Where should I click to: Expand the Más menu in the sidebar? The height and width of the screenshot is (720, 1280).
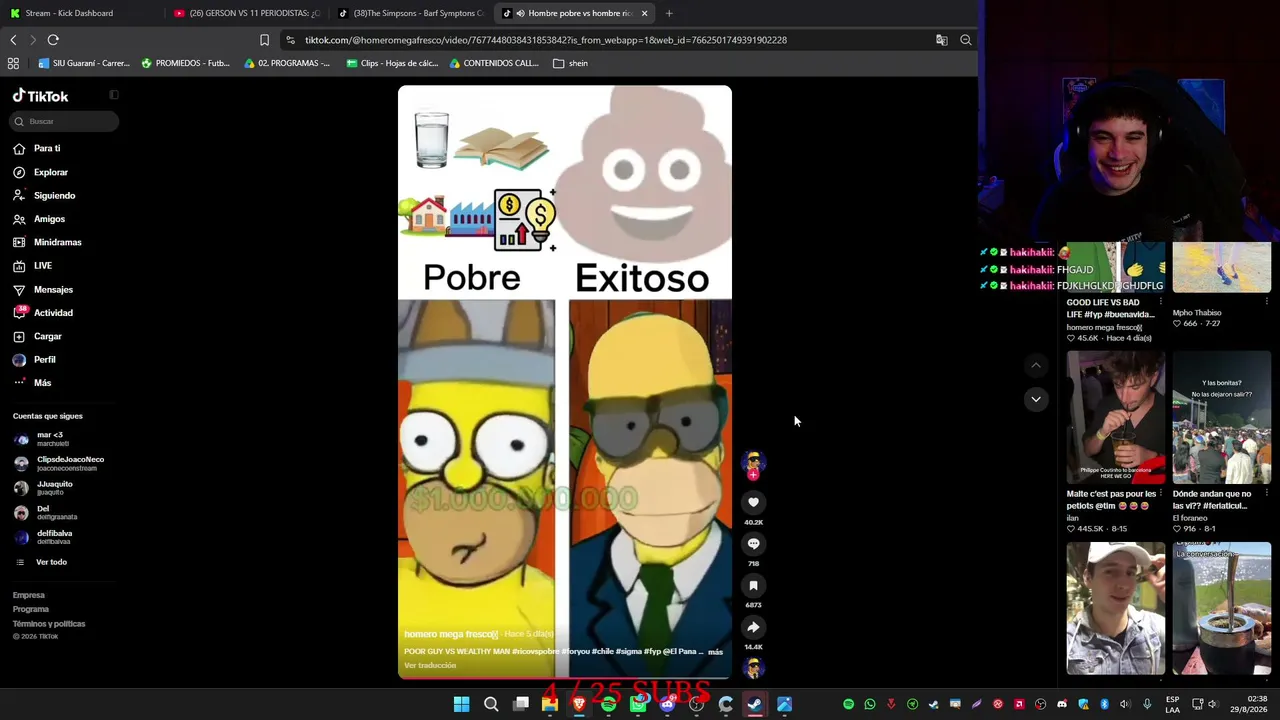tap(32, 383)
